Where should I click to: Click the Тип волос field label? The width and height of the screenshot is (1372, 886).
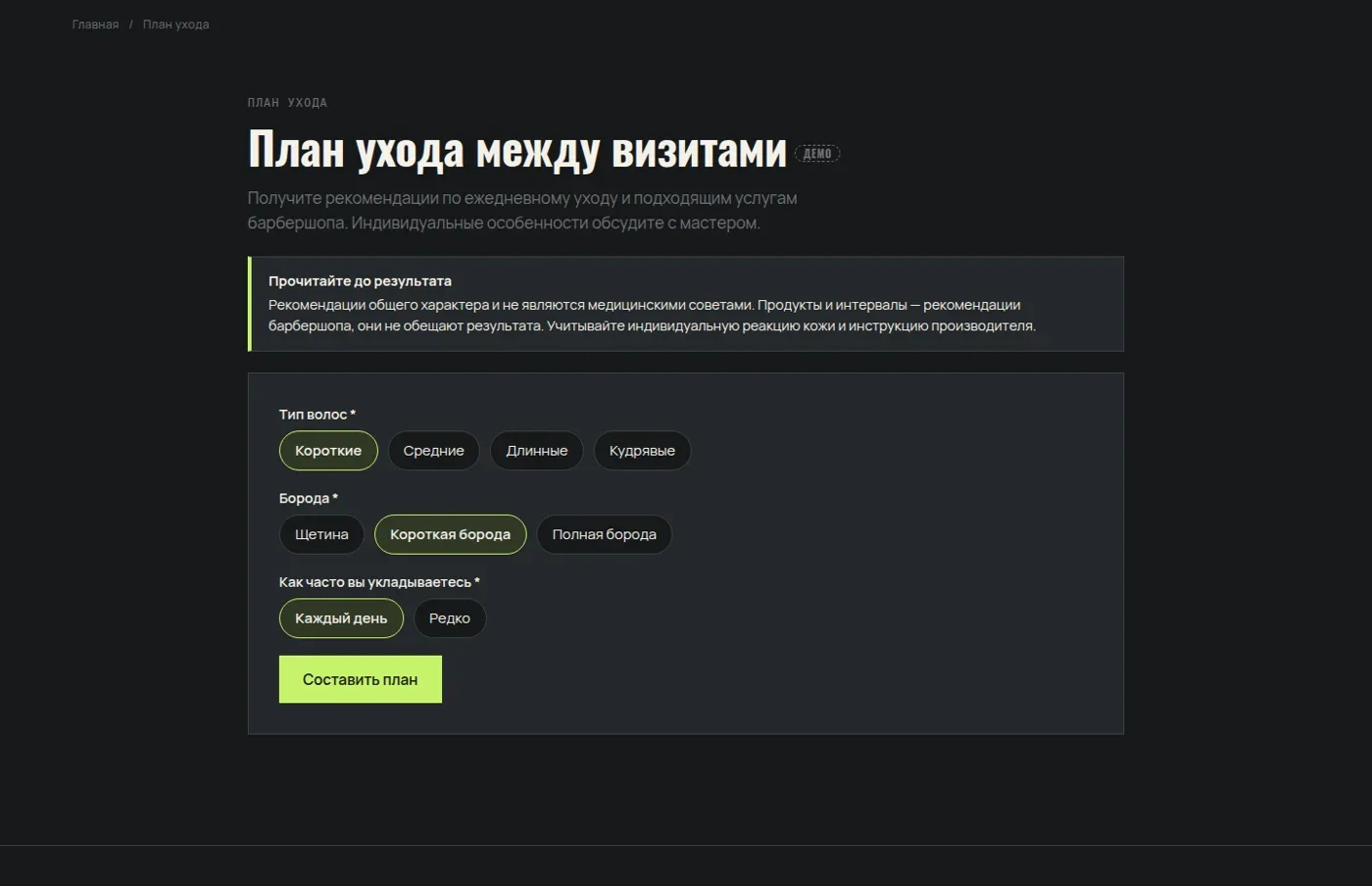pyautogui.click(x=318, y=415)
